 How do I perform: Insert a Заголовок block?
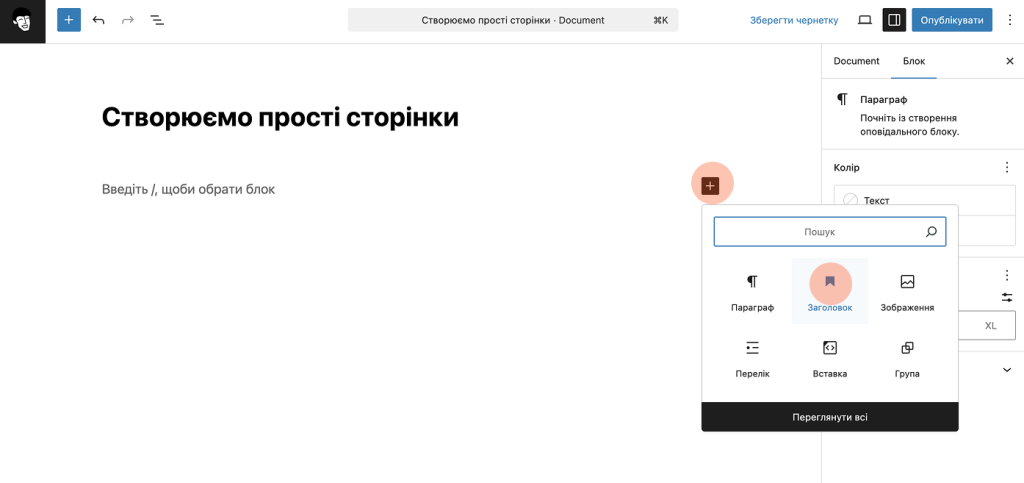[x=830, y=292]
